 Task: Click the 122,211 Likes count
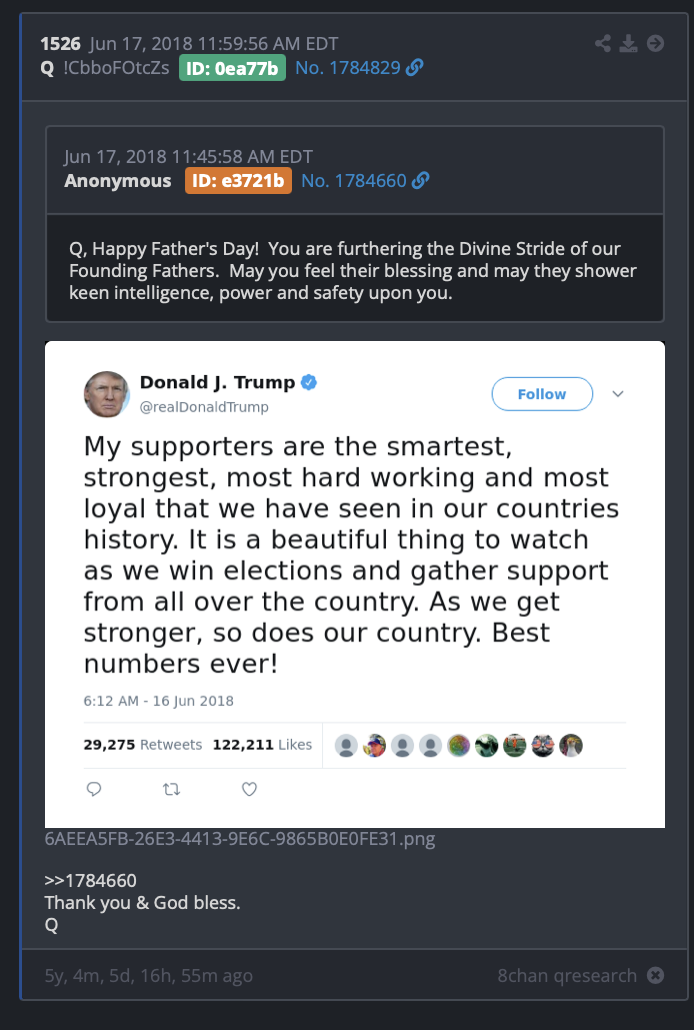pos(262,745)
